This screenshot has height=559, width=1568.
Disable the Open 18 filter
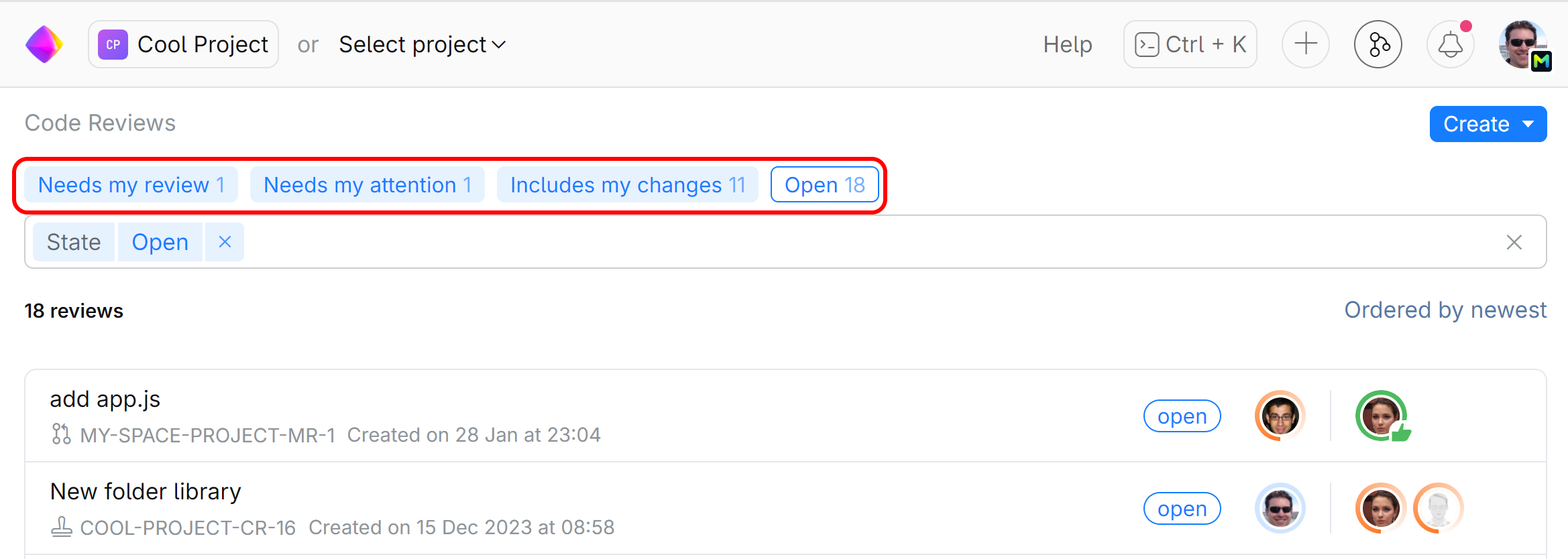point(824,184)
